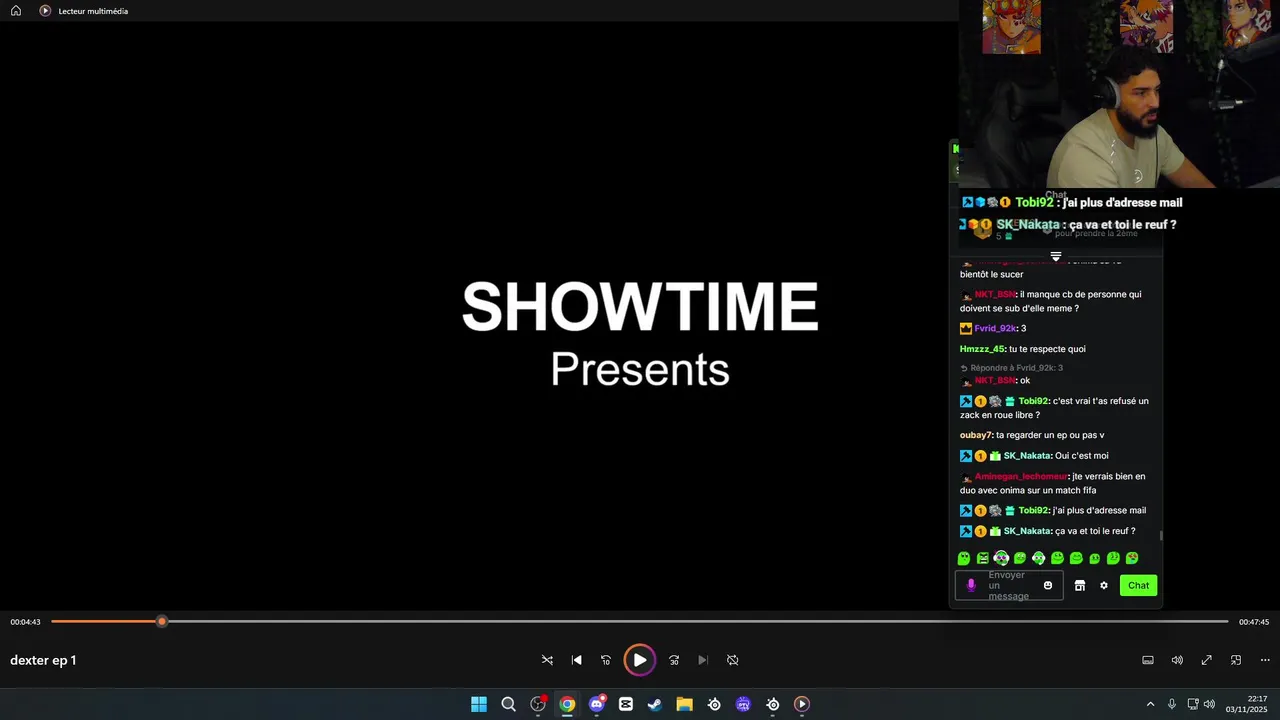
Task: Click the elapsed time 00:04:43
Action: [x=25, y=622]
